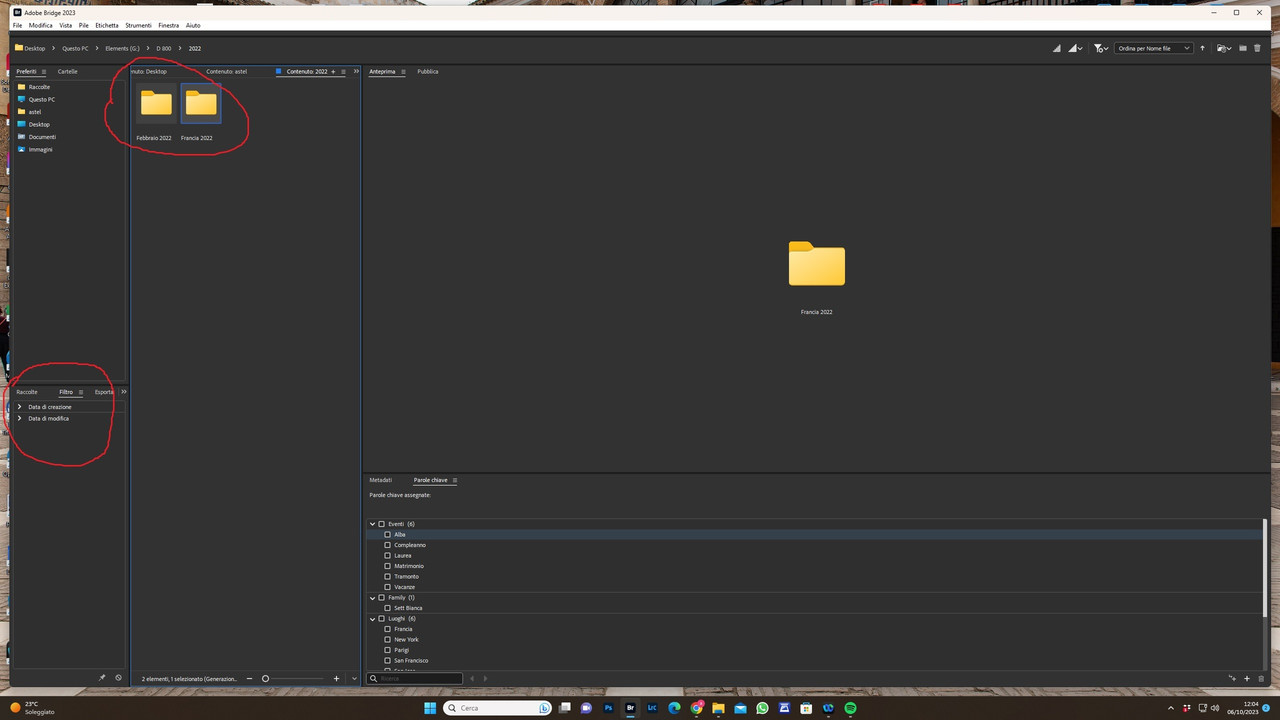This screenshot has width=1280, height=720.
Task: Add a new keyword with the plus icon
Action: 1247,678
